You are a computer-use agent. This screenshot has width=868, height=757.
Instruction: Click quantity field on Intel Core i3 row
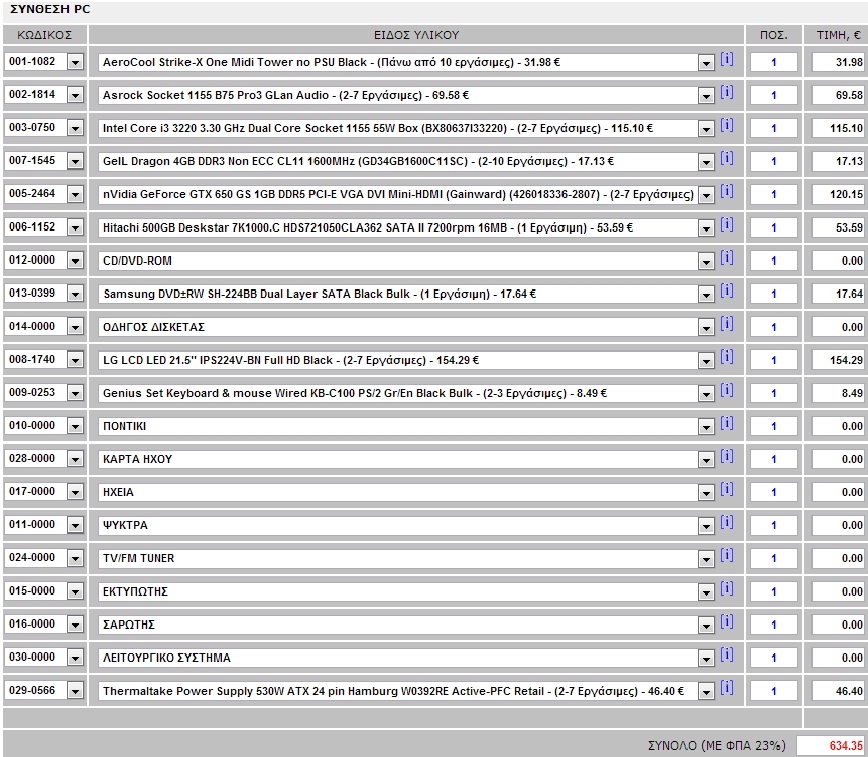click(774, 128)
